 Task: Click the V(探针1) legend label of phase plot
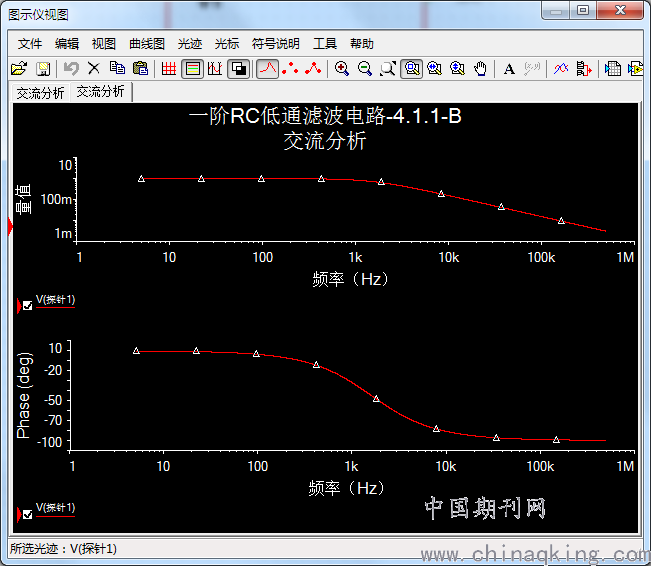click(x=56, y=508)
